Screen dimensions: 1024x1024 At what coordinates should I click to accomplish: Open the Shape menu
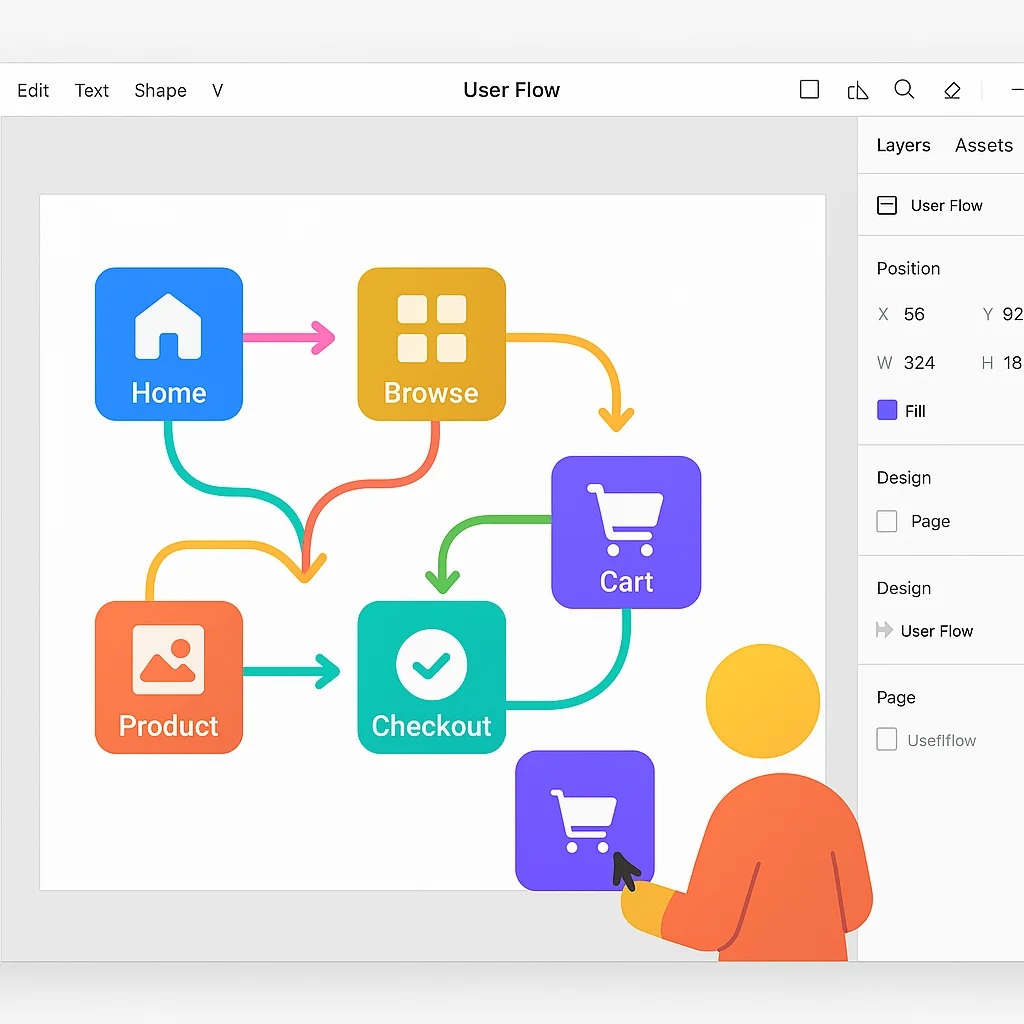tap(160, 90)
